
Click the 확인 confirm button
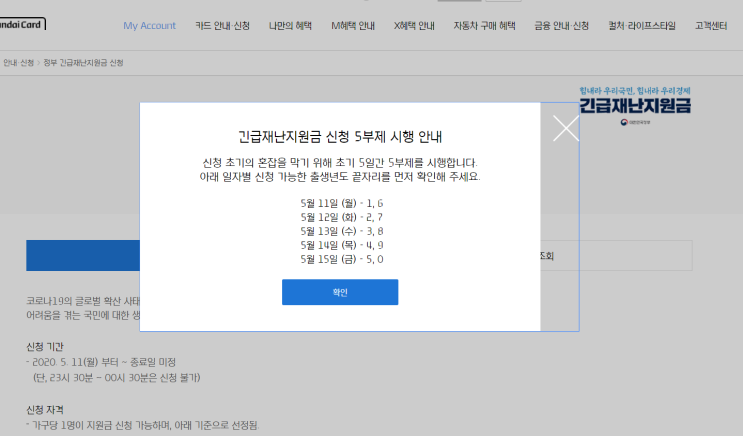[340, 292]
